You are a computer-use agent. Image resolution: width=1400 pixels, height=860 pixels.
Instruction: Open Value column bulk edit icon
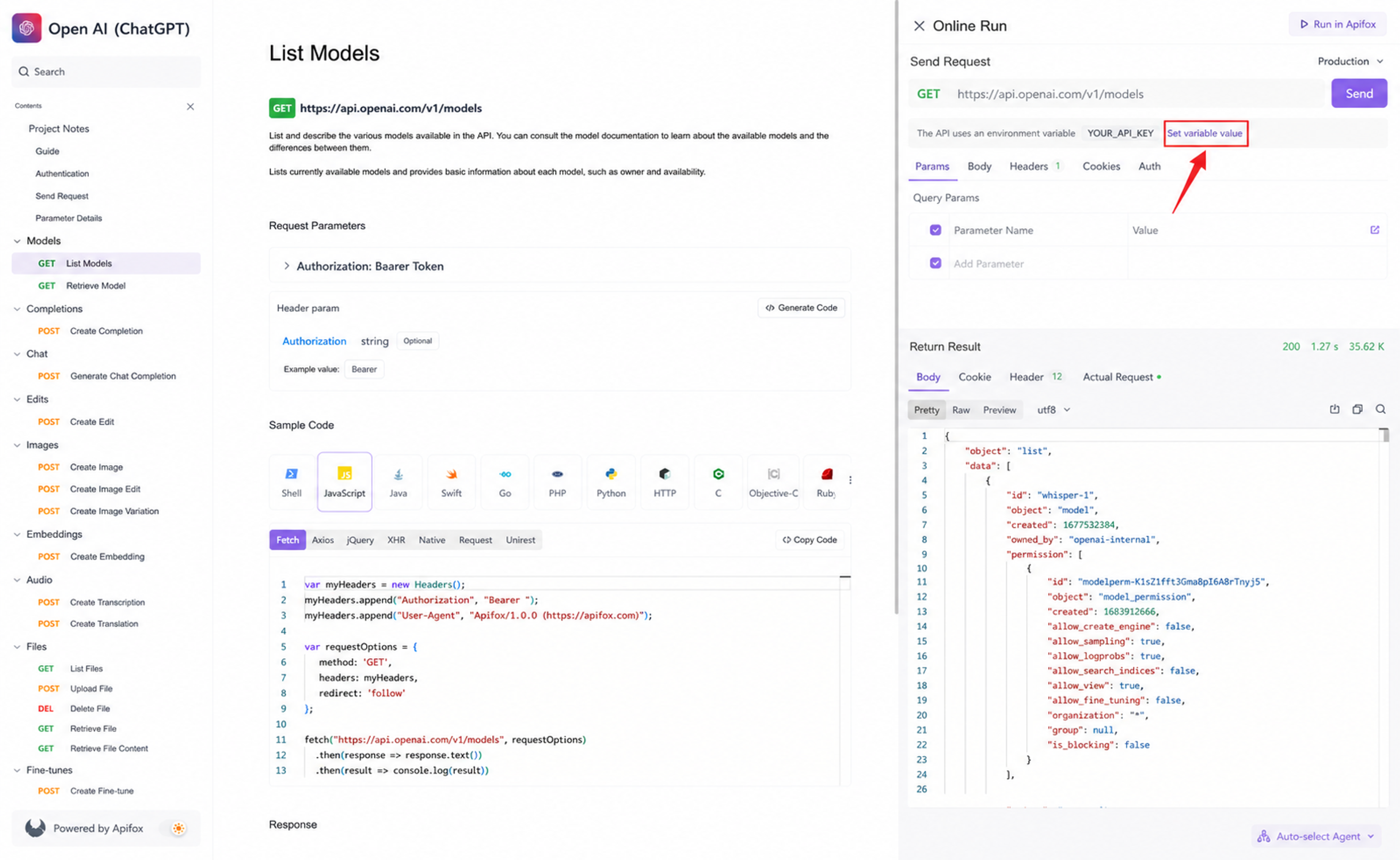pos(1374,230)
